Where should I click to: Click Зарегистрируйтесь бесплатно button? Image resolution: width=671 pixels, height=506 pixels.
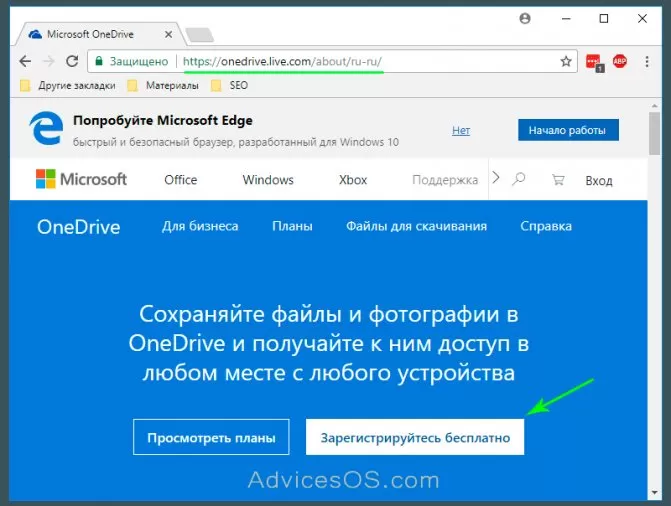(x=415, y=437)
